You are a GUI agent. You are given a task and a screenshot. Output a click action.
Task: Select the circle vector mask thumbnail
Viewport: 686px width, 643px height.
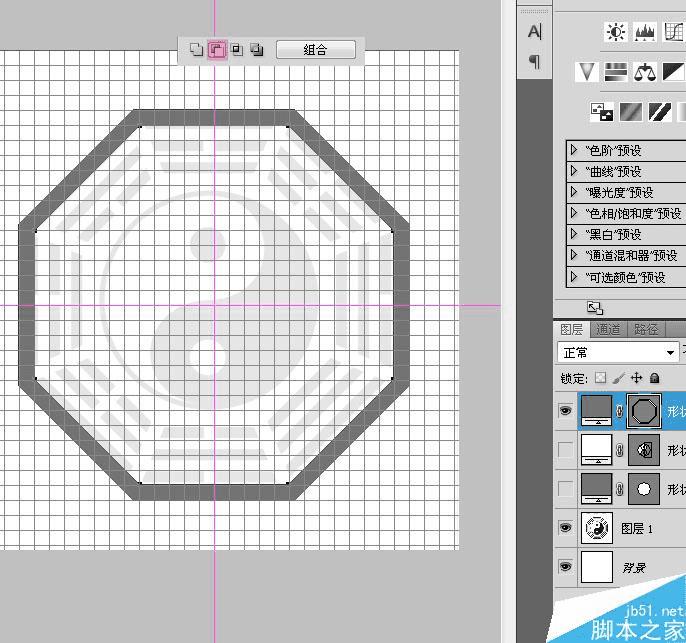tap(644, 489)
